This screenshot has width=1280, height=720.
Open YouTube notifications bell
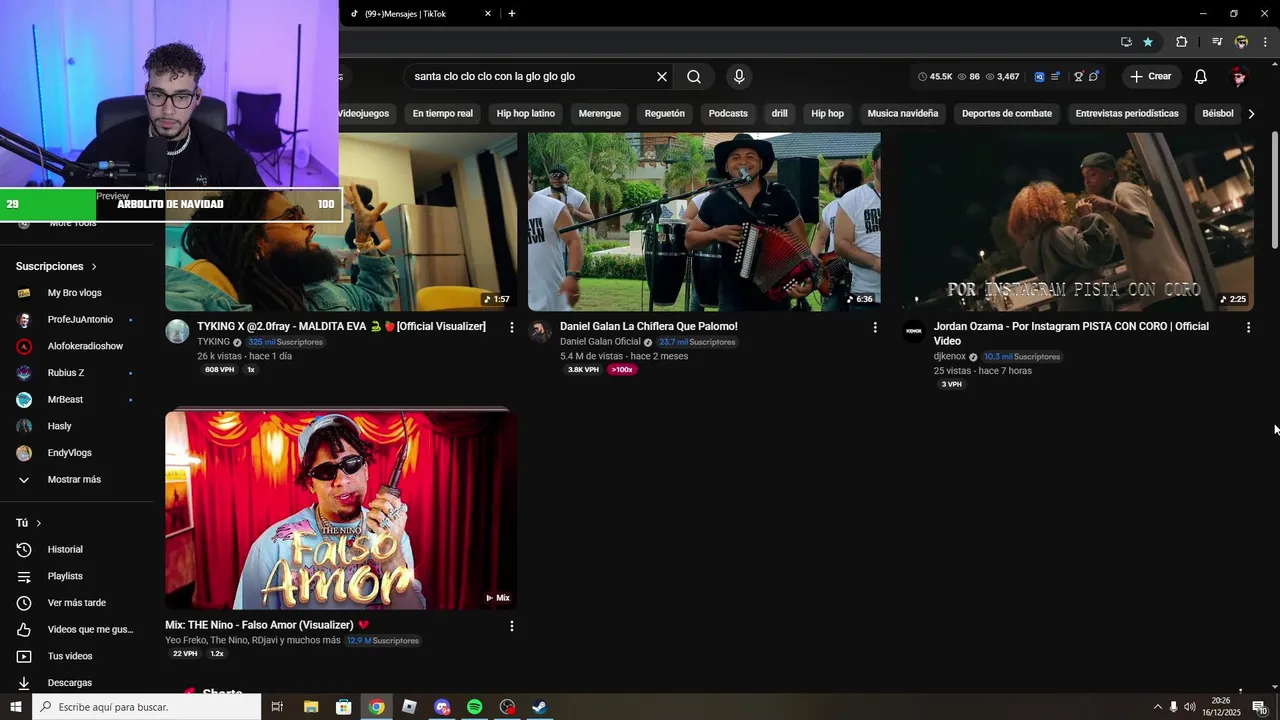[1201, 76]
